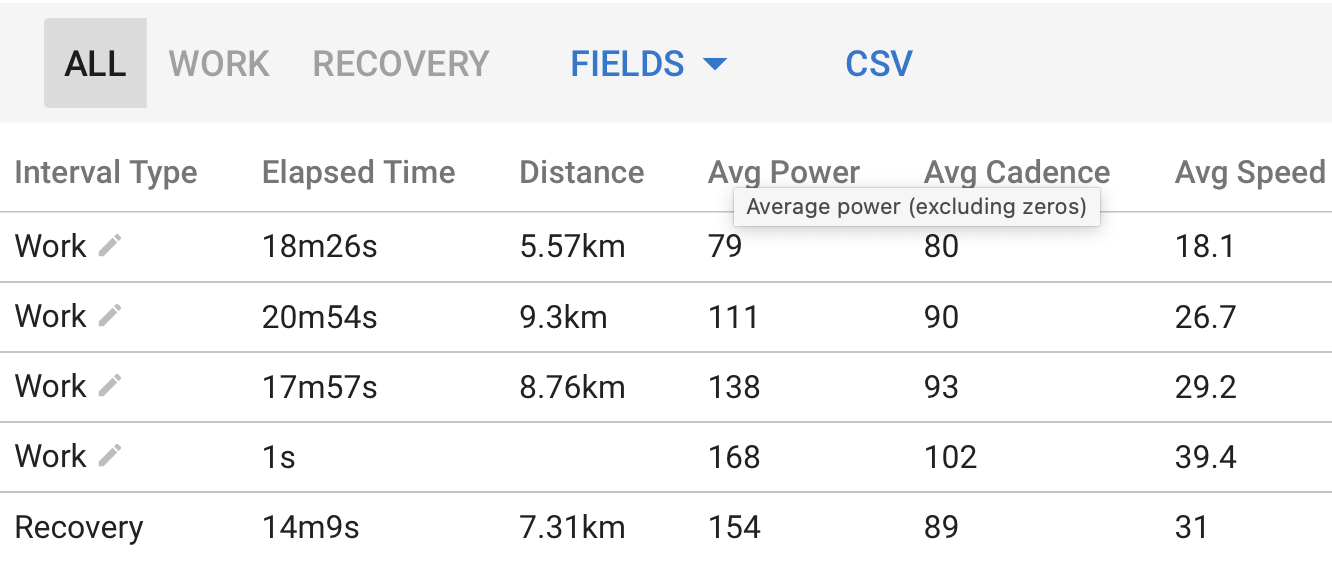Export intervals using the CSV link

click(x=879, y=64)
